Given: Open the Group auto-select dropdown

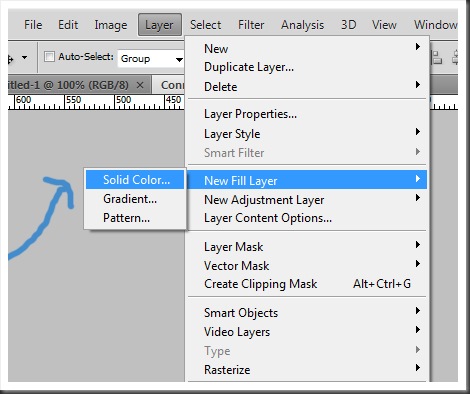Looking at the screenshot, I should [151, 59].
